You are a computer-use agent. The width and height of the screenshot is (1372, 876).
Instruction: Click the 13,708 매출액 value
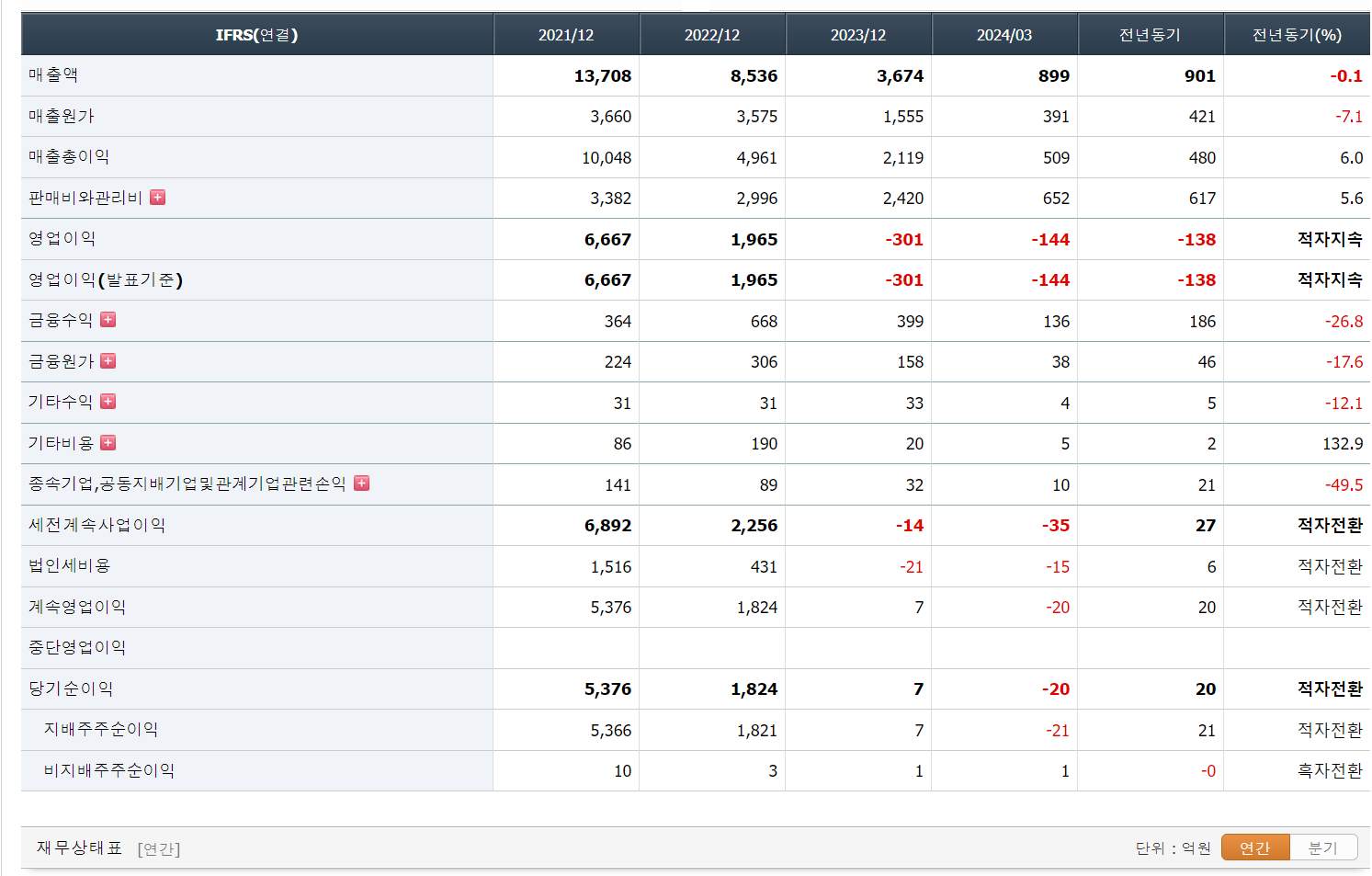point(603,76)
